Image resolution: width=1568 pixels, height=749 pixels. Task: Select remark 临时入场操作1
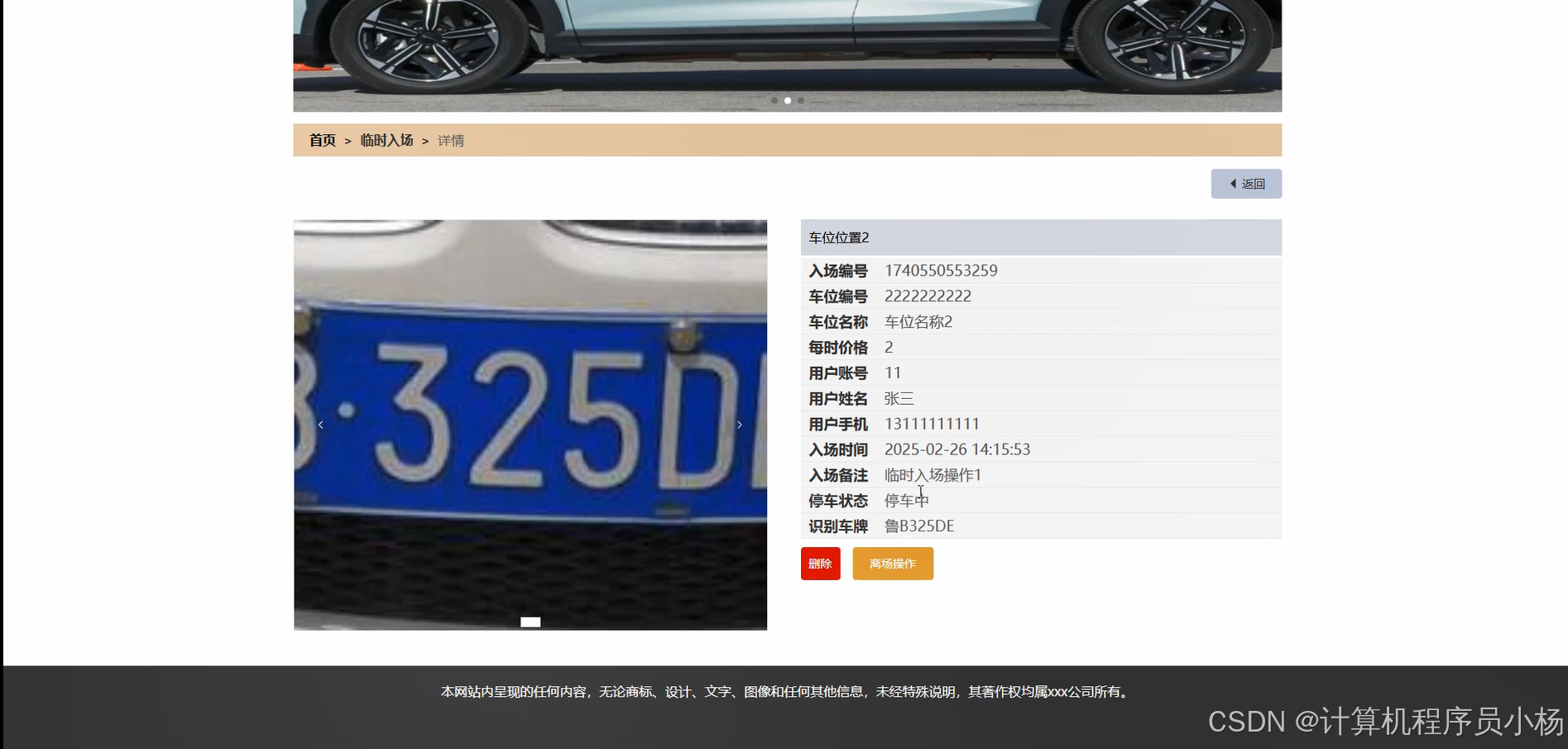tap(933, 475)
